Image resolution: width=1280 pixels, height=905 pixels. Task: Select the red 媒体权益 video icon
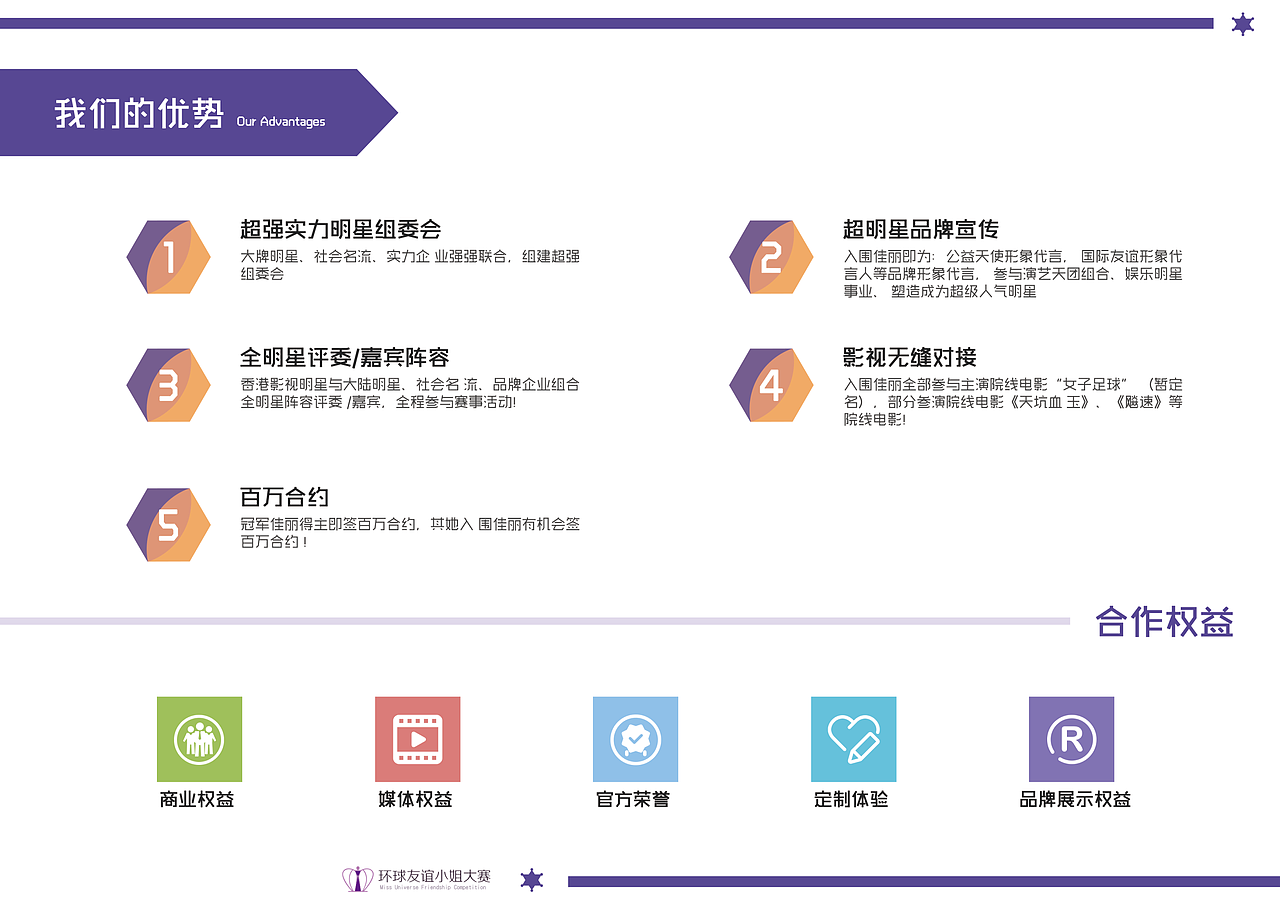point(417,739)
